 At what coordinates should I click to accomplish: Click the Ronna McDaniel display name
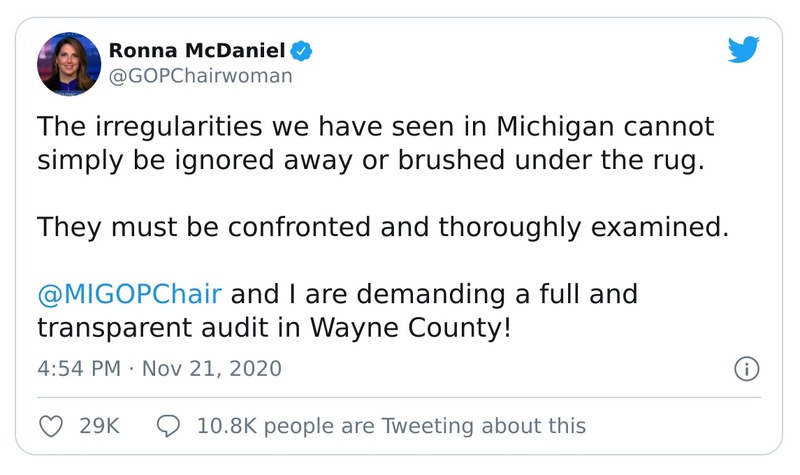tap(193, 49)
